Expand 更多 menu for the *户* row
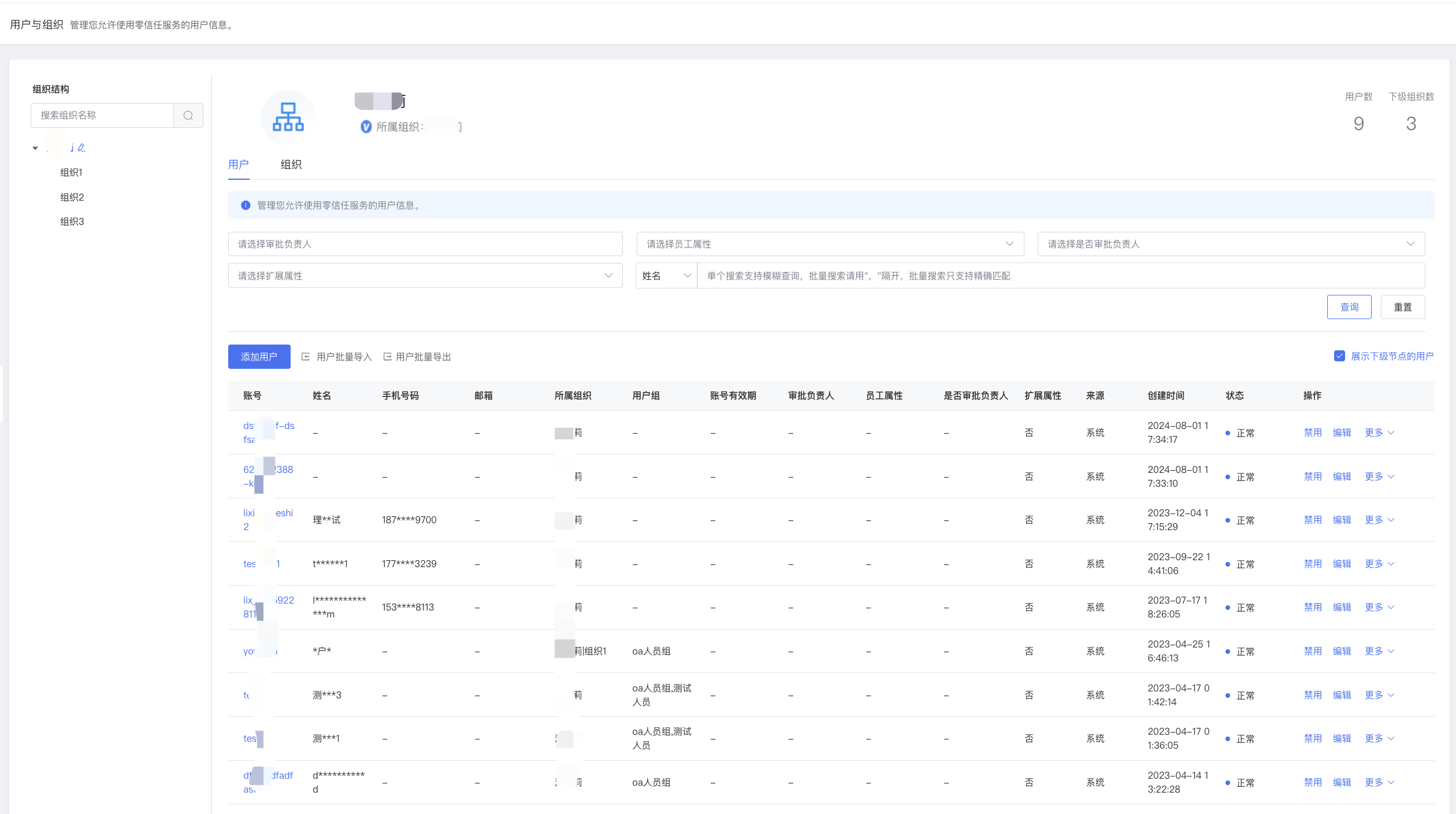1456x814 pixels. click(x=1379, y=651)
